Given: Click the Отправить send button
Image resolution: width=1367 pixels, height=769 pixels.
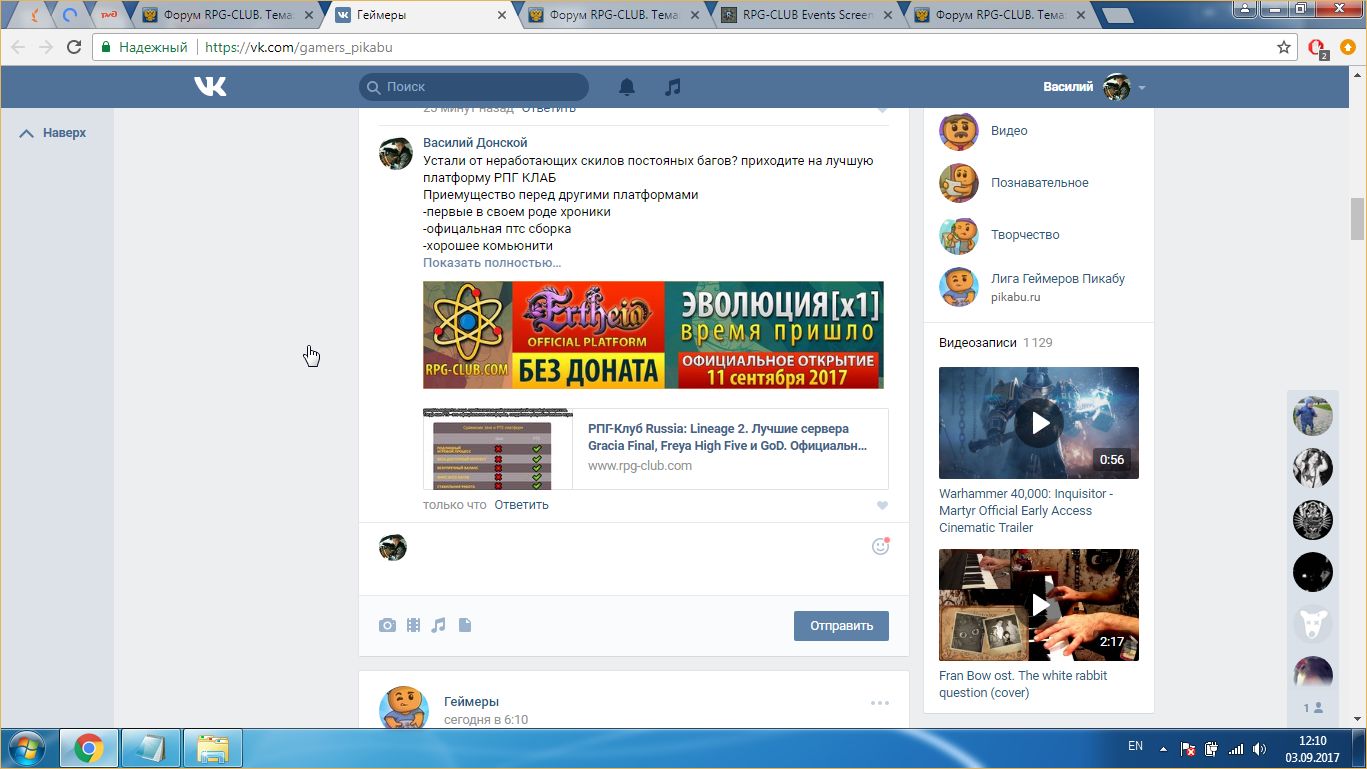Looking at the screenshot, I should click(841, 626).
